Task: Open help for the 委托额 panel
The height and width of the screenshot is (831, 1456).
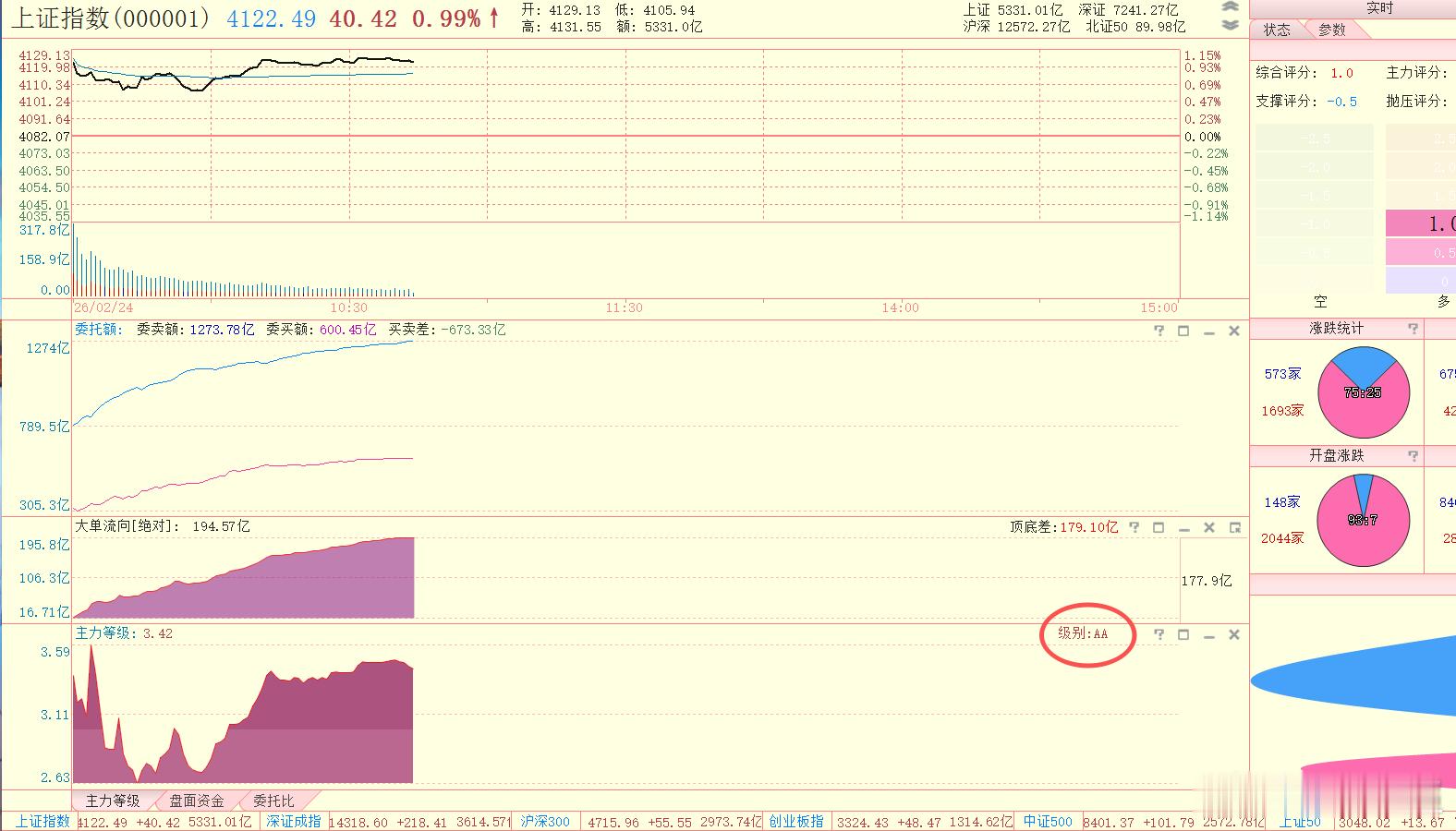Action: (x=1159, y=331)
